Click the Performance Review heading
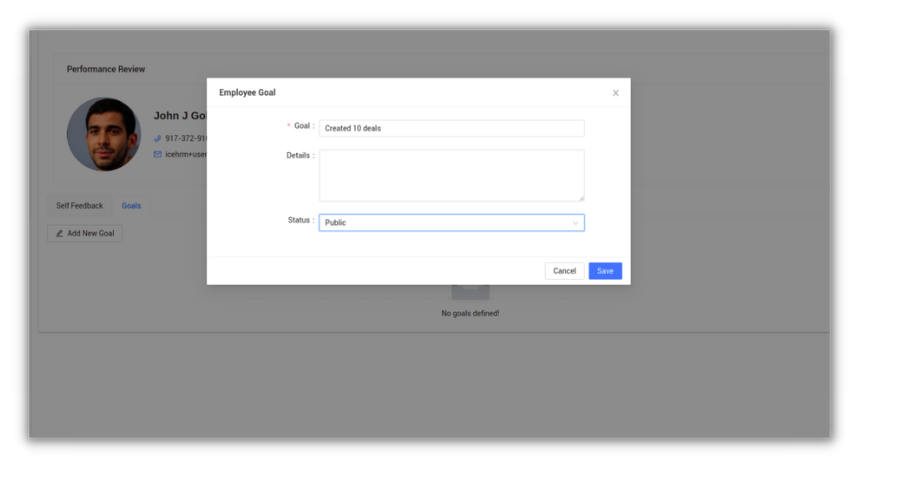 click(106, 69)
